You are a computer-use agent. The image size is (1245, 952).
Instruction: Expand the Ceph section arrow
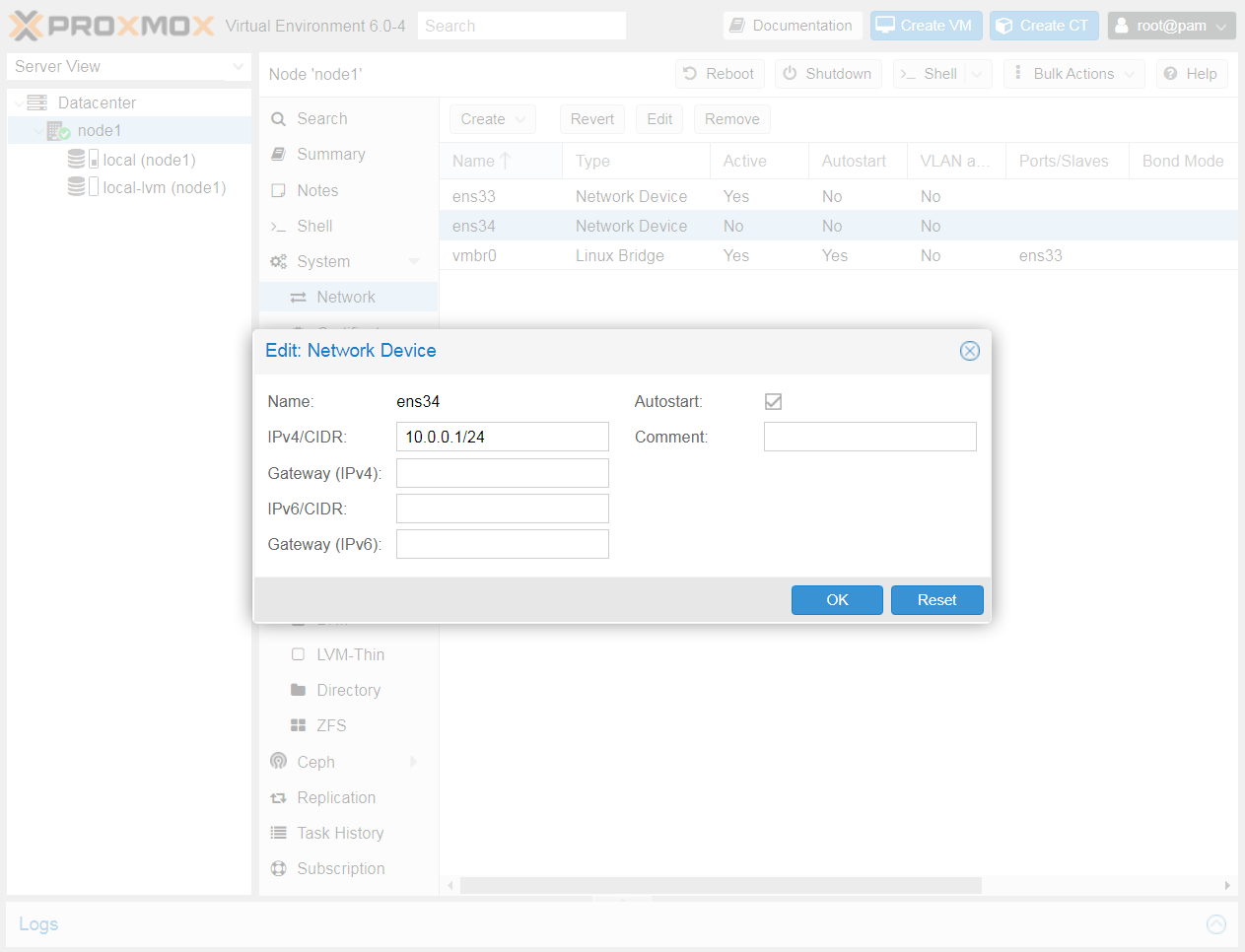coord(414,762)
